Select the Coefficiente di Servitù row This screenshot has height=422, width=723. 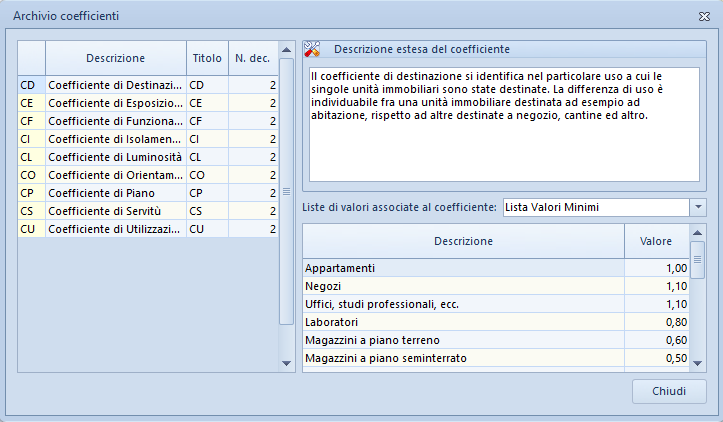pos(148,211)
